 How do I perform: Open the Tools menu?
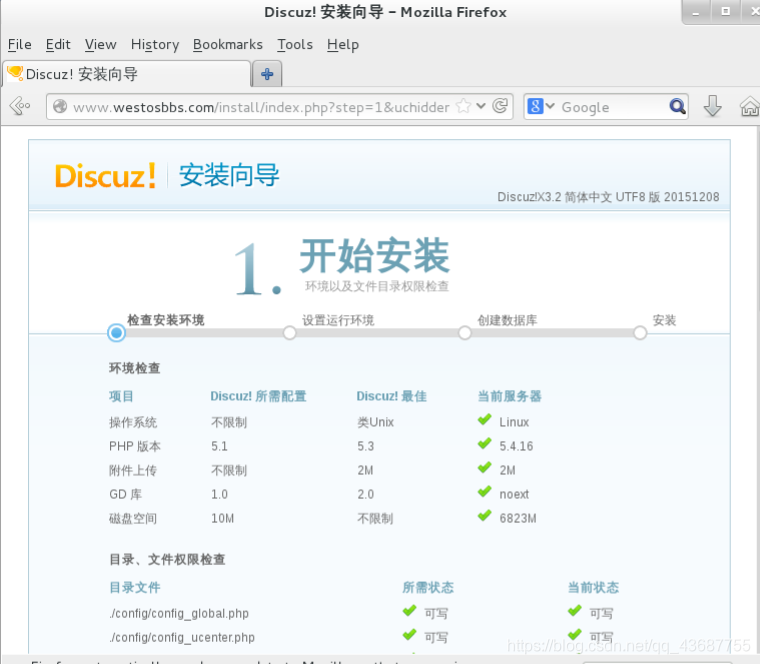pos(295,45)
